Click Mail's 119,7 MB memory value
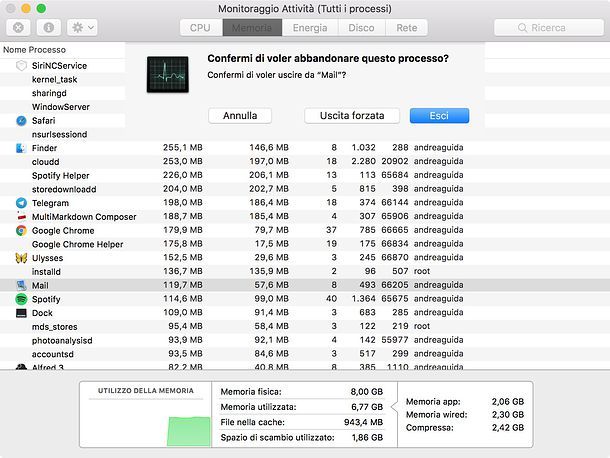Screen dimensions: 610x458 [183, 285]
